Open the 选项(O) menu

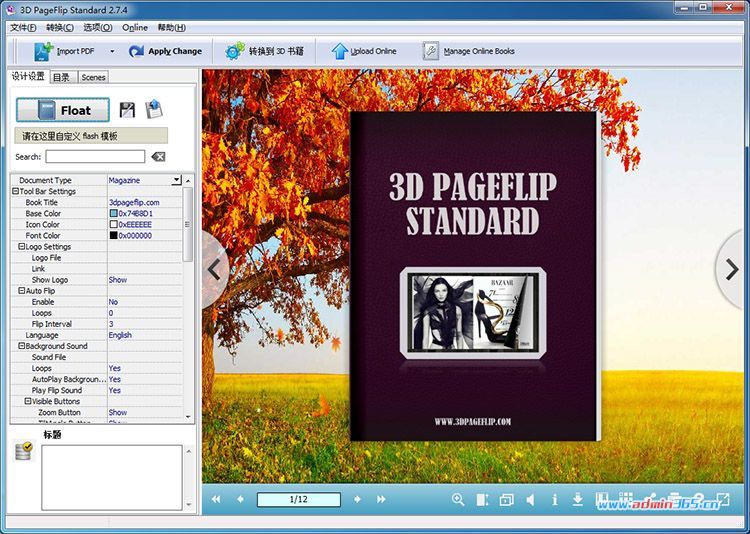tap(98, 28)
